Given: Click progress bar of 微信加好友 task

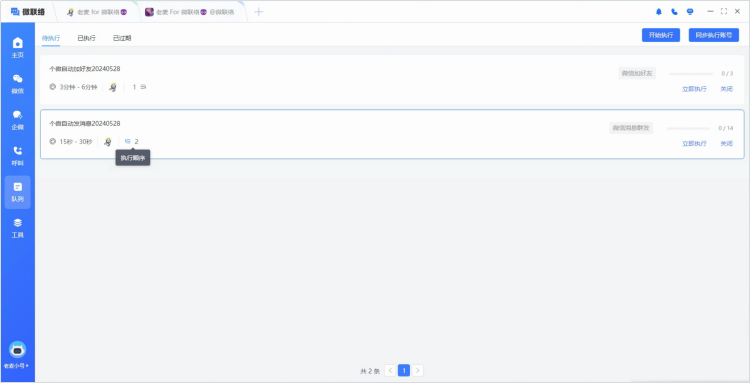Looking at the screenshot, I should point(691,74).
